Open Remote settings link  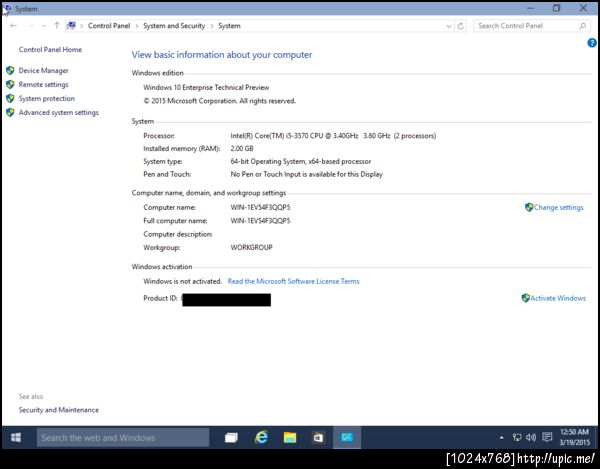[43, 85]
